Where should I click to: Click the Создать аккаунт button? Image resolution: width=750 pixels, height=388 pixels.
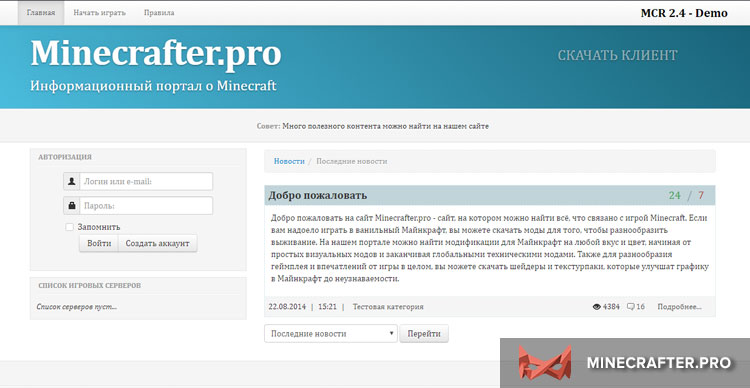(157, 243)
